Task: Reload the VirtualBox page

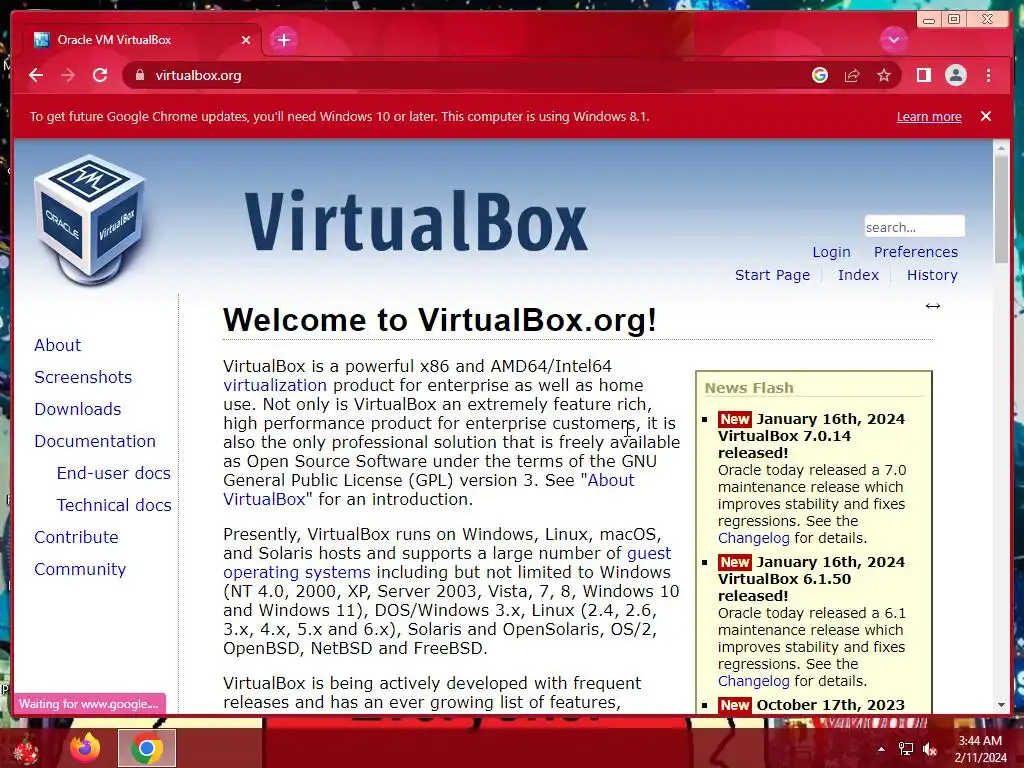Action: 100,75
